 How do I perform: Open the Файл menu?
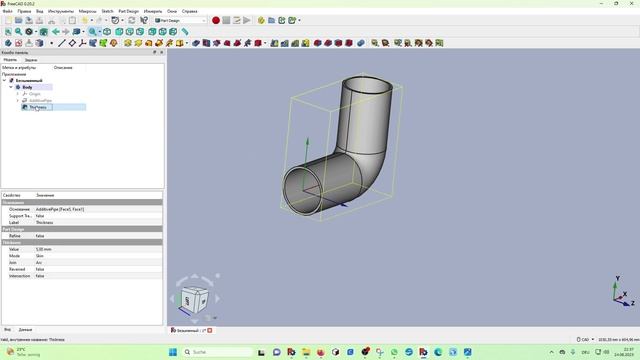[7, 11]
